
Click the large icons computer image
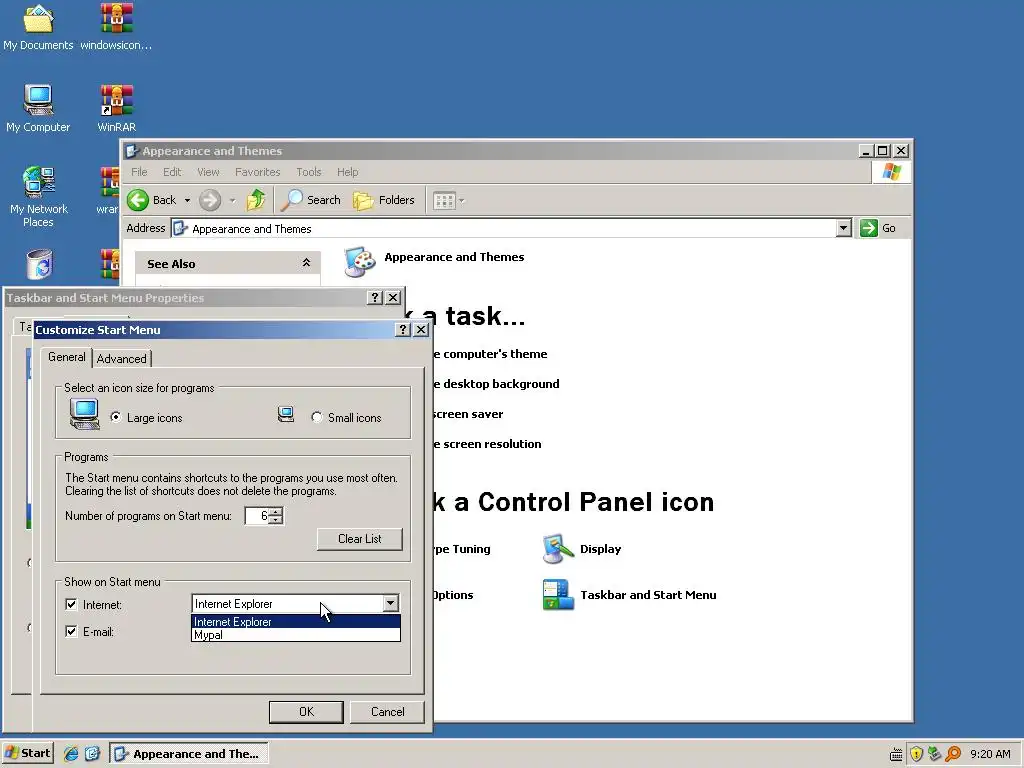pos(84,413)
